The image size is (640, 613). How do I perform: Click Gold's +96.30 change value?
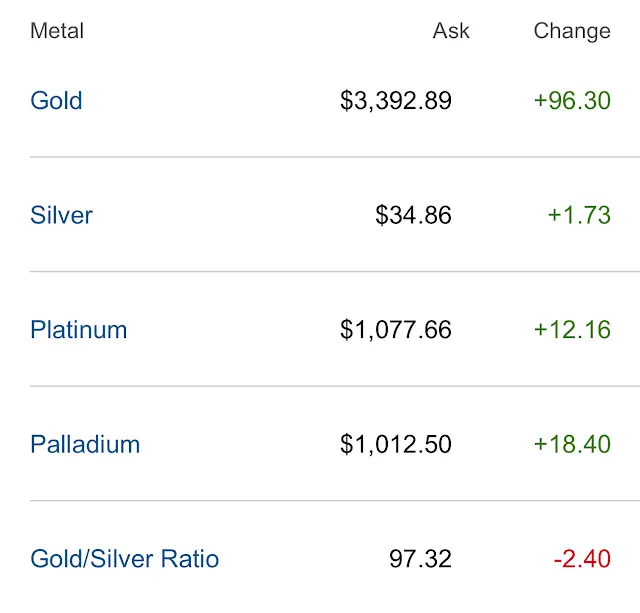click(x=572, y=100)
